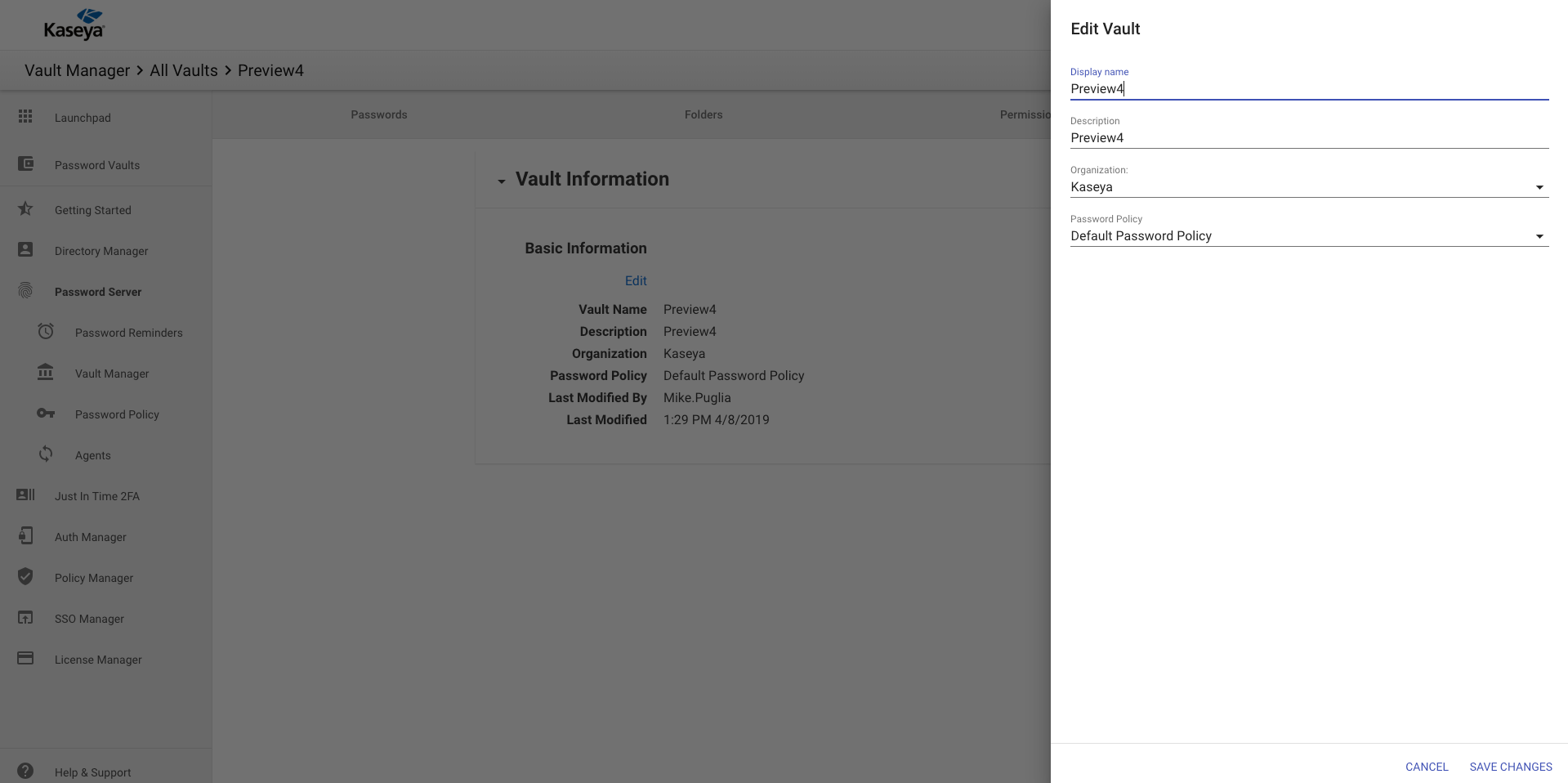Viewport: 1568px width, 783px height.
Task: Click the SAVE CHANGES button
Action: click(x=1511, y=767)
